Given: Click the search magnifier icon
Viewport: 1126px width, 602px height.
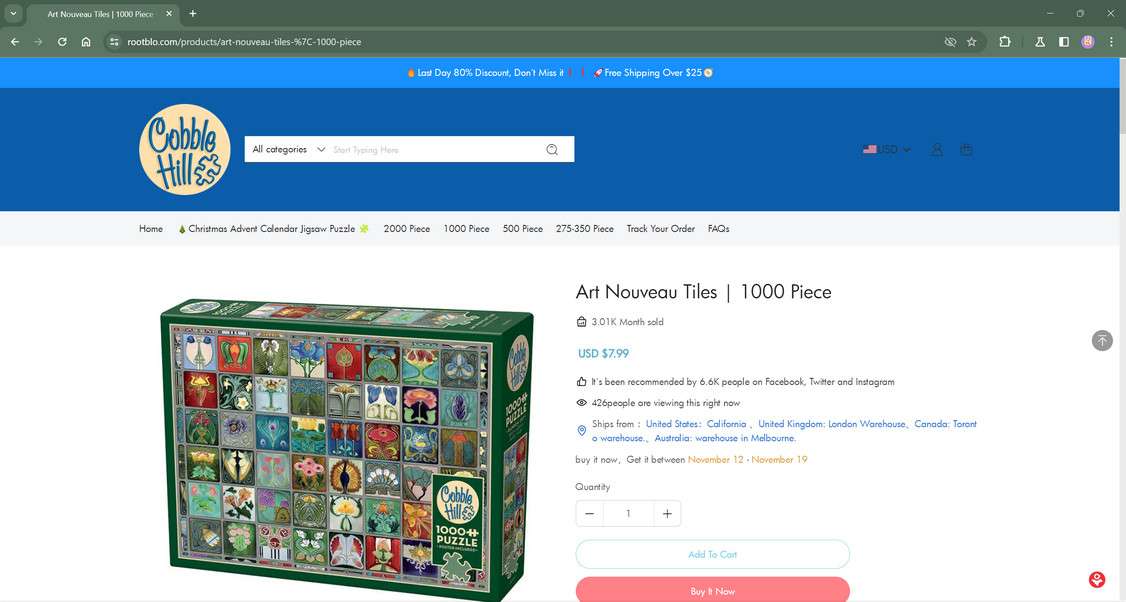Looking at the screenshot, I should pos(552,149).
